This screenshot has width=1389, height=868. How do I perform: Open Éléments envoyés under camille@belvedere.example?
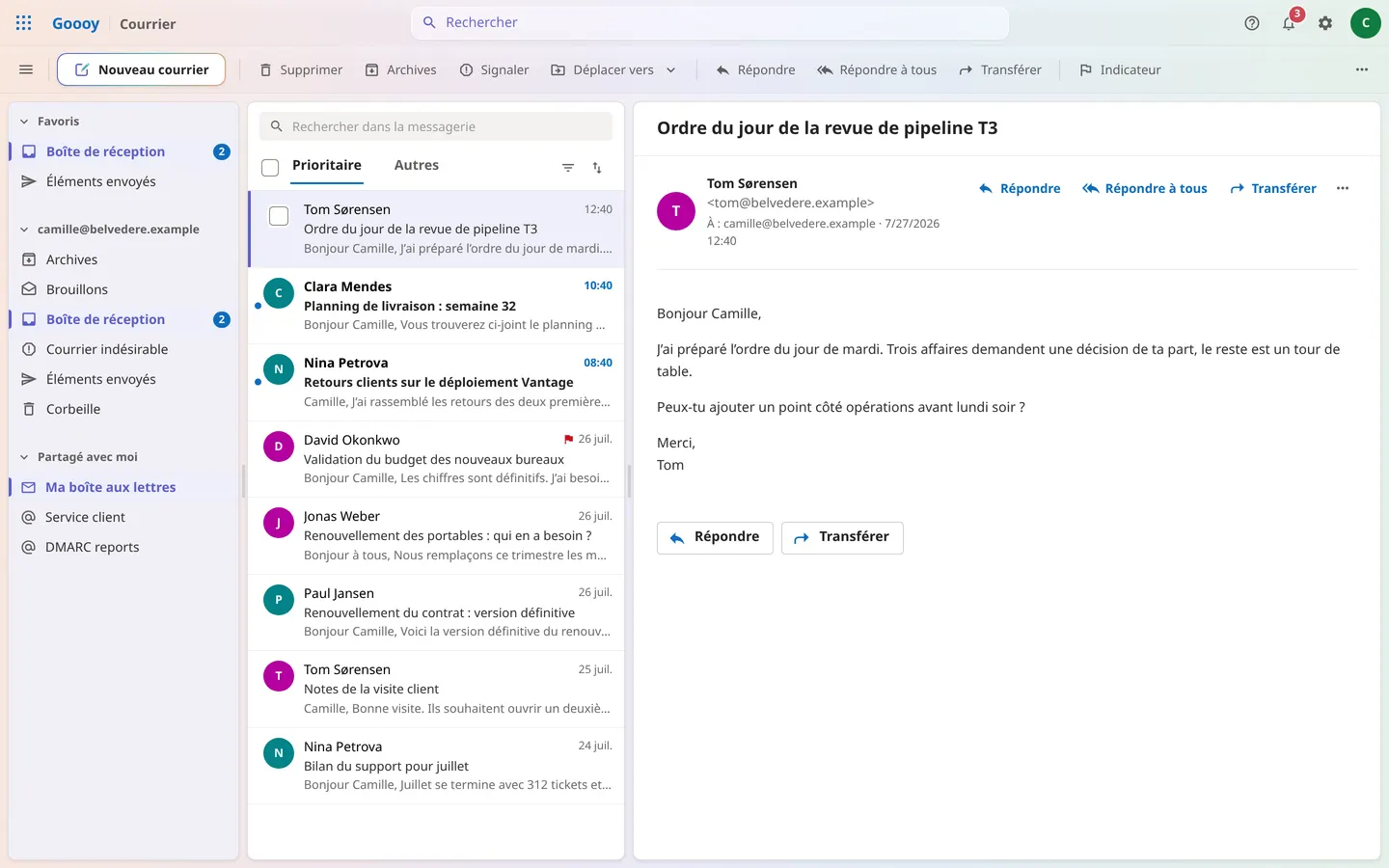tap(123, 379)
